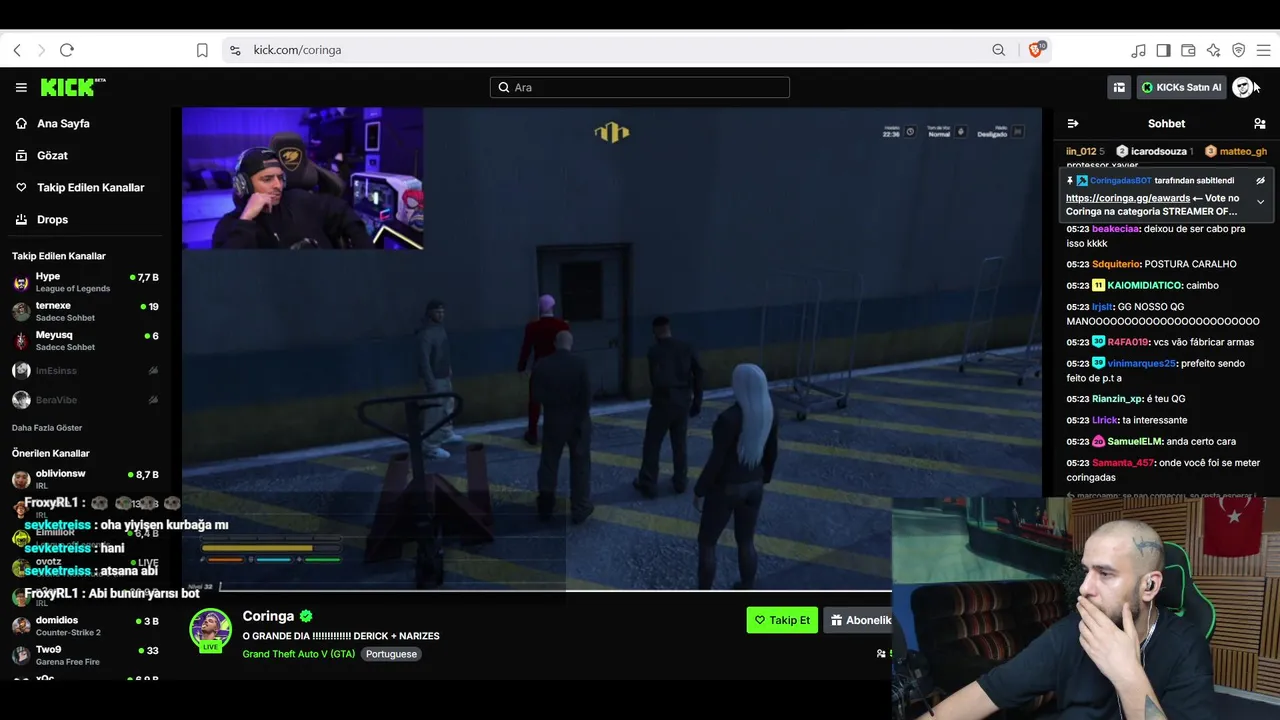Image resolution: width=1280 pixels, height=720 pixels.
Task: Open the profile avatar menu
Action: click(1242, 88)
